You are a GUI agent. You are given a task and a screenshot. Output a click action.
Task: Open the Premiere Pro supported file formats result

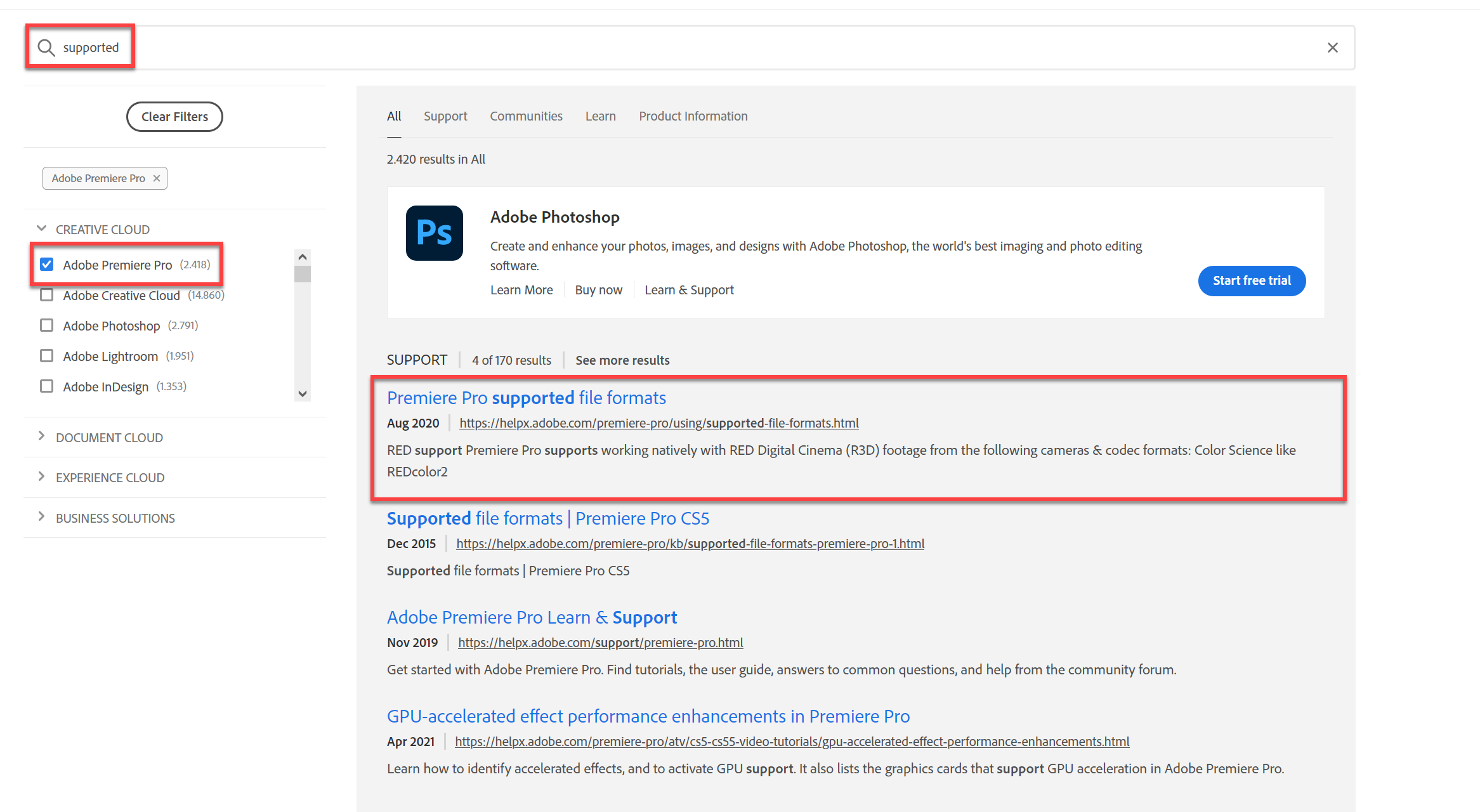click(x=526, y=398)
